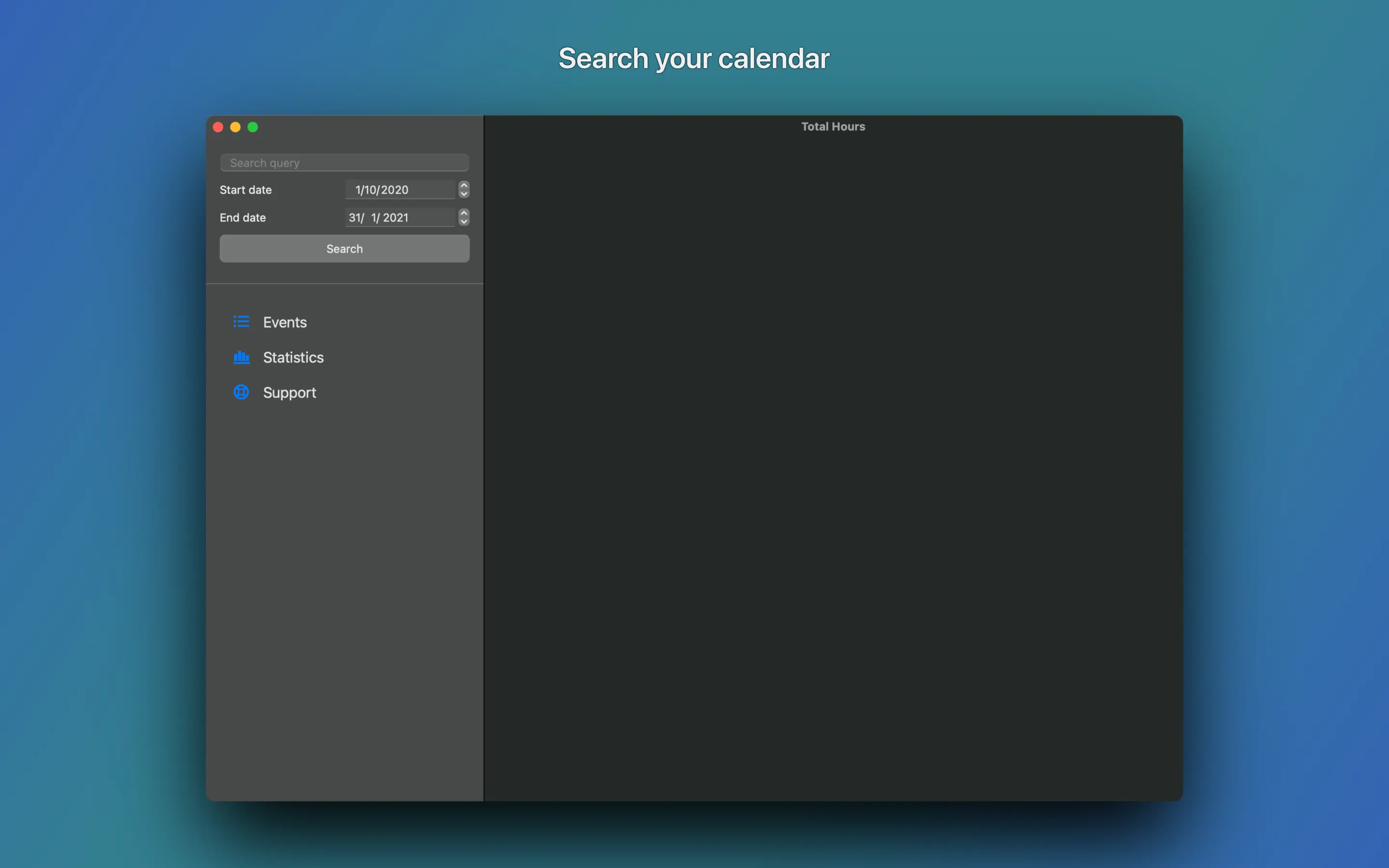Image resolution: width=1389 pixels, height=868 pixels.
Task: Switch to the Statistics view label
Action: point(293,357)
